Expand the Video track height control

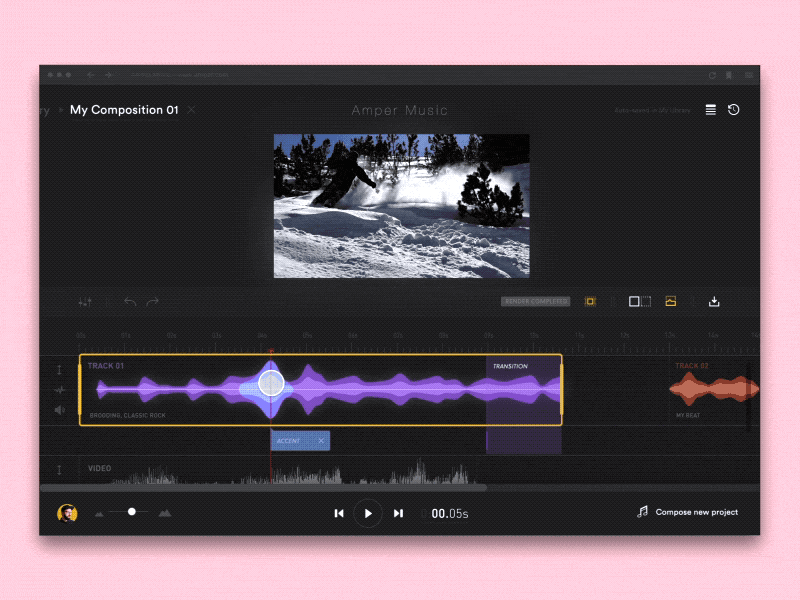pos(59,468)
